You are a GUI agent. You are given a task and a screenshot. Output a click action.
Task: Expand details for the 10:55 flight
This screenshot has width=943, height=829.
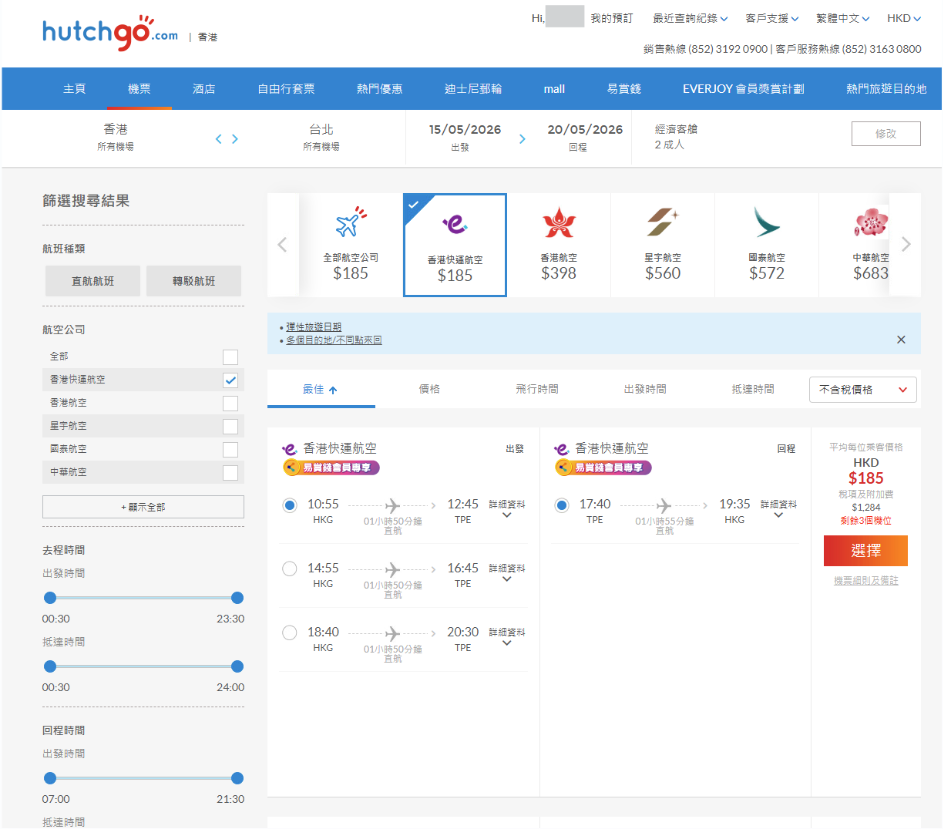[507, 509]
